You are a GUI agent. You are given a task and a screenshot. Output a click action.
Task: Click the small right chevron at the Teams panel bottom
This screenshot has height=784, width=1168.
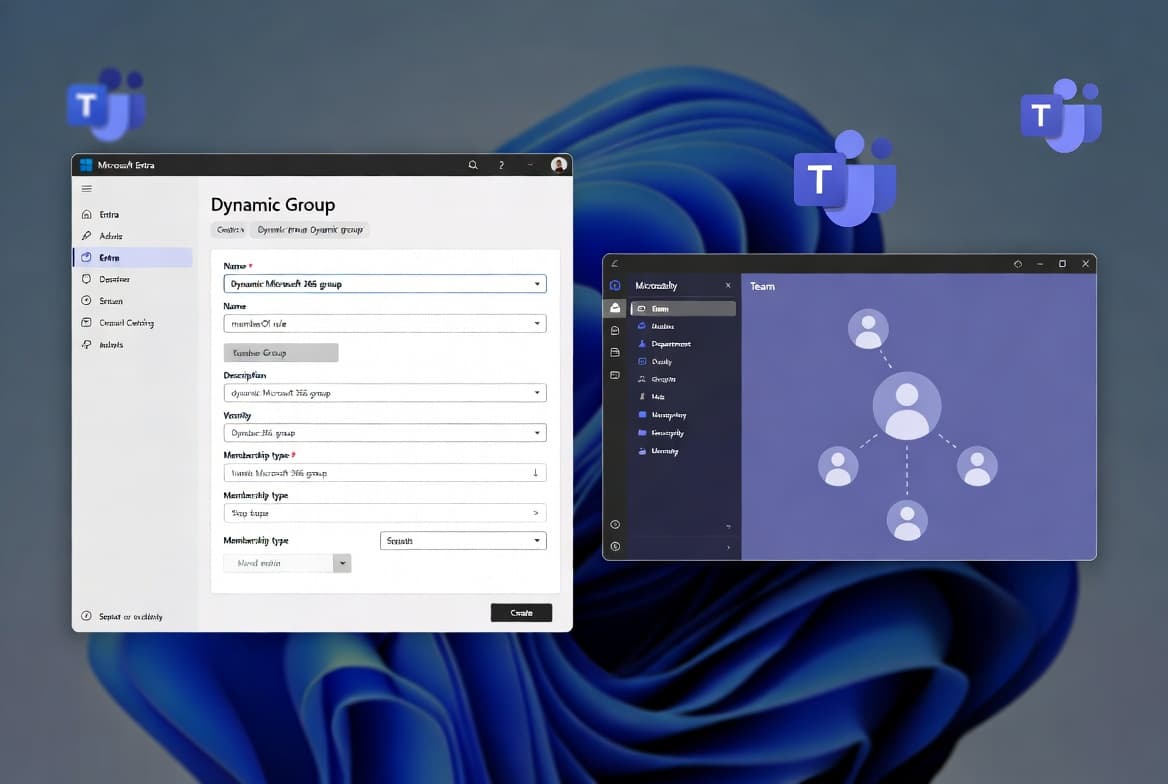coord(728,548)
